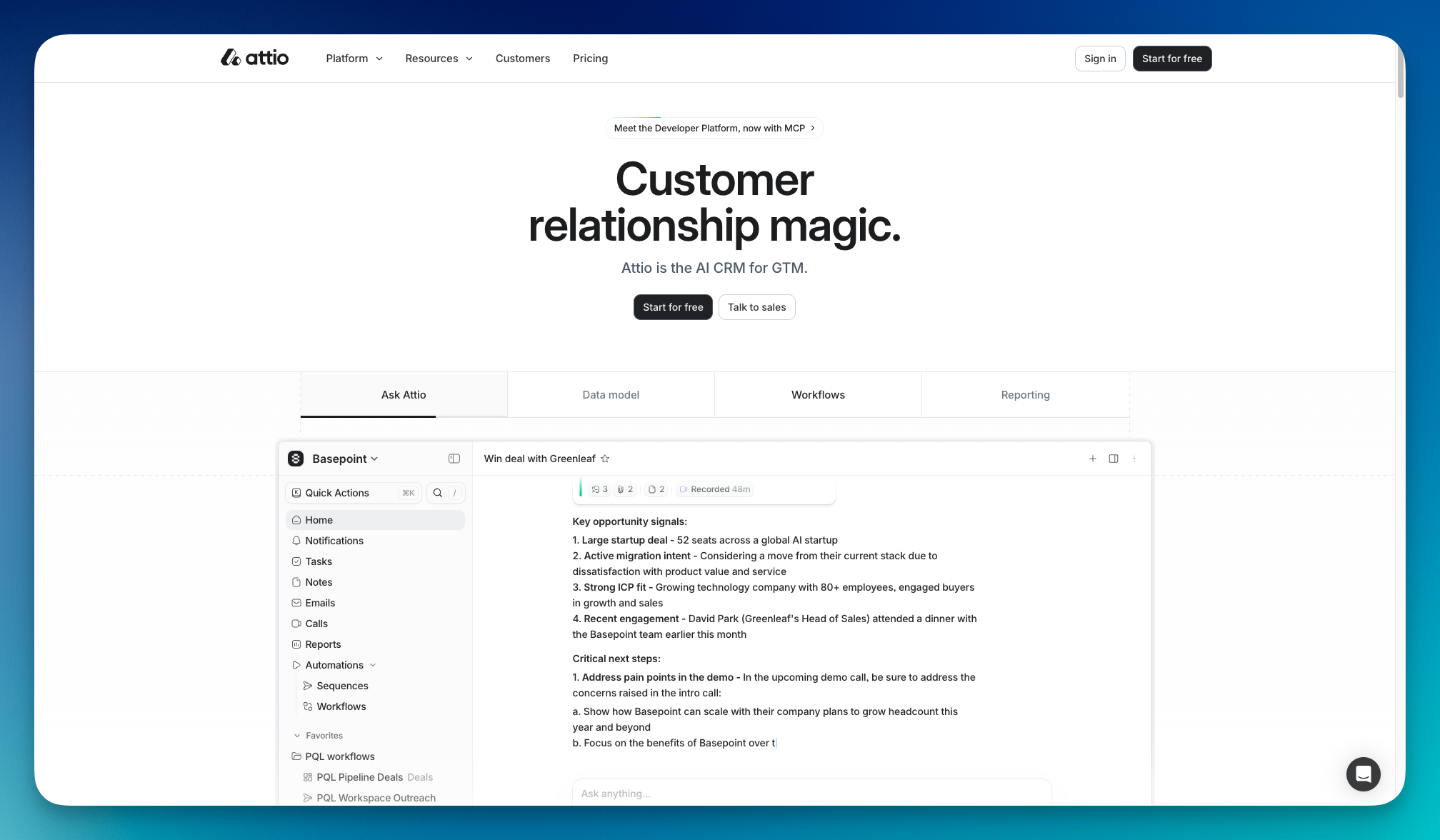
Task: Open Tasks in the sidebar
Action: pos(375,561)
